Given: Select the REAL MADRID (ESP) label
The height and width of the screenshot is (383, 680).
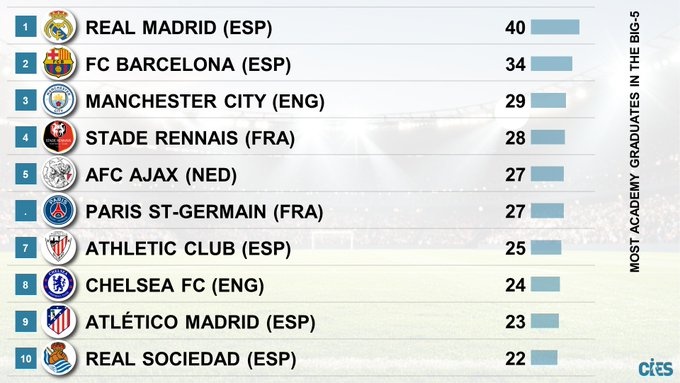Looking at the screenshot, I should pyautogui.click(x=179, y=28).
